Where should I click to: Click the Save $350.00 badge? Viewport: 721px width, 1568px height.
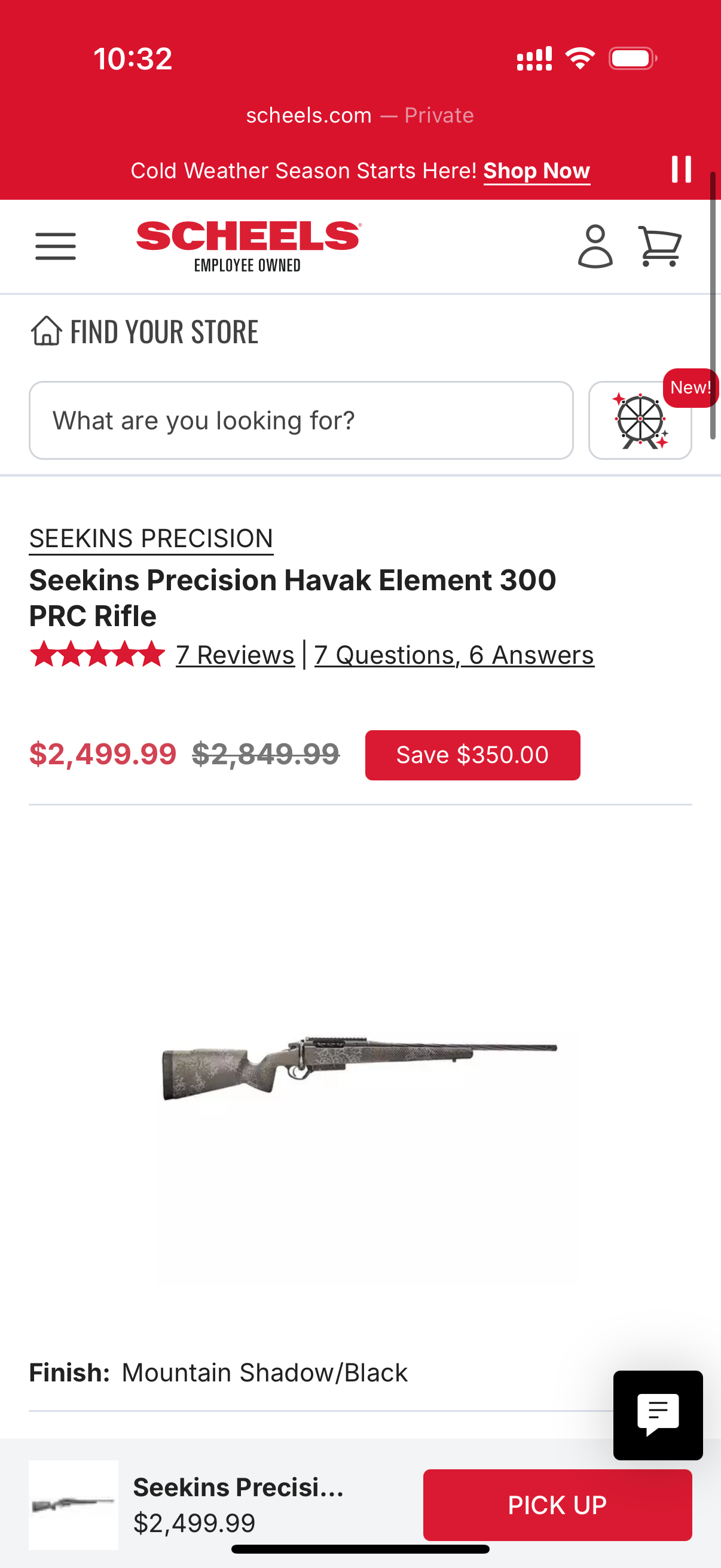(x=472, y=755)
